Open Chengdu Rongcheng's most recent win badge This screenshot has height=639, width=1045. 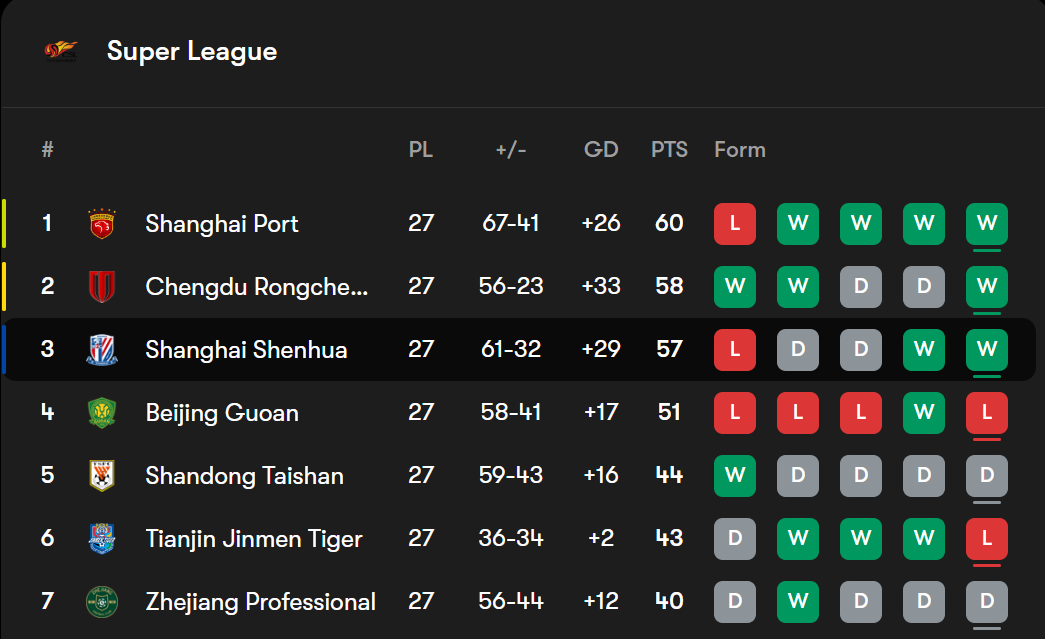[x=987, y=287]
